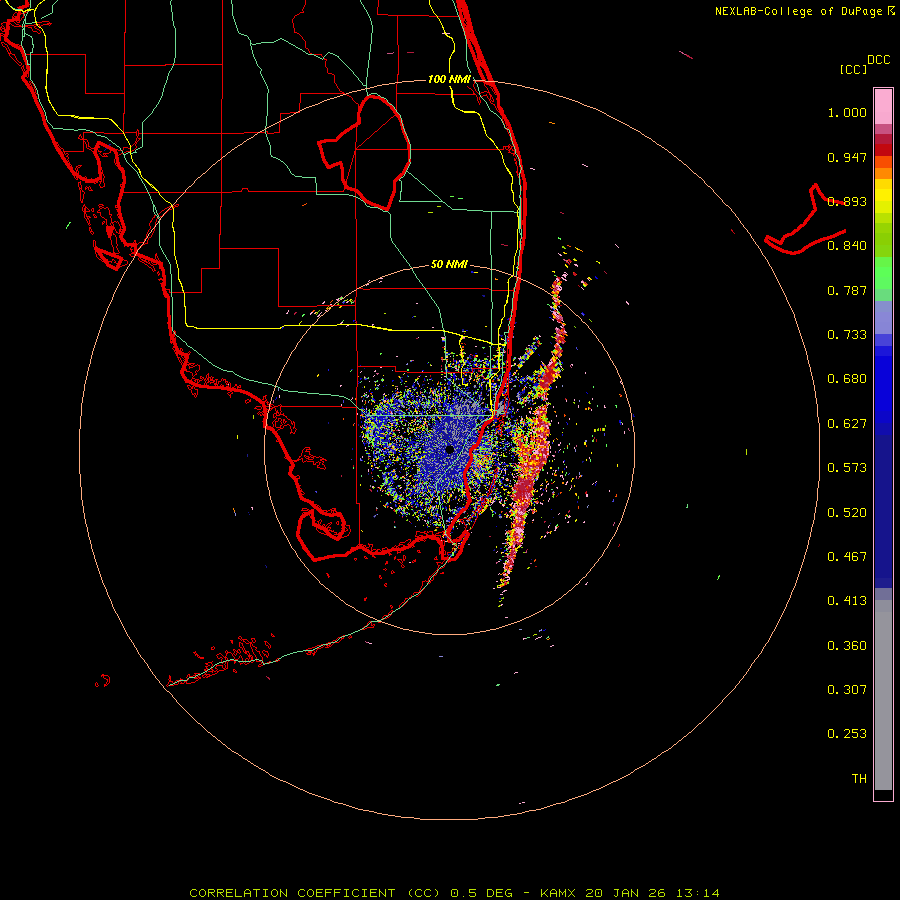This screenshot has width=900, height=900.
Task: Click the red Bahamas island outline at right
Action: [x=805, y=219]
